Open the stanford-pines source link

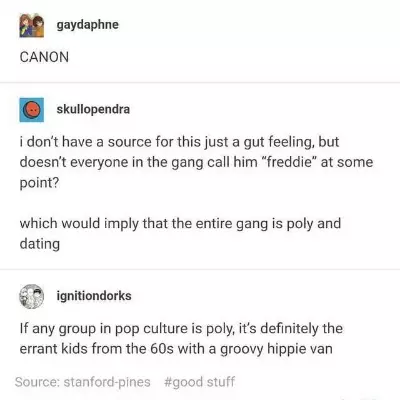107,382
